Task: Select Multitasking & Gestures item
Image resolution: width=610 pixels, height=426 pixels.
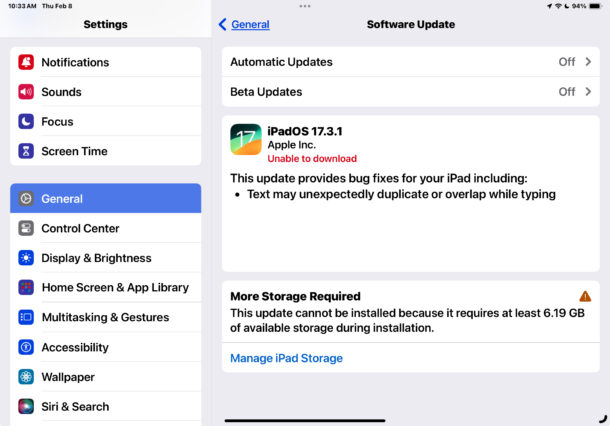Action: pos(105,317)
